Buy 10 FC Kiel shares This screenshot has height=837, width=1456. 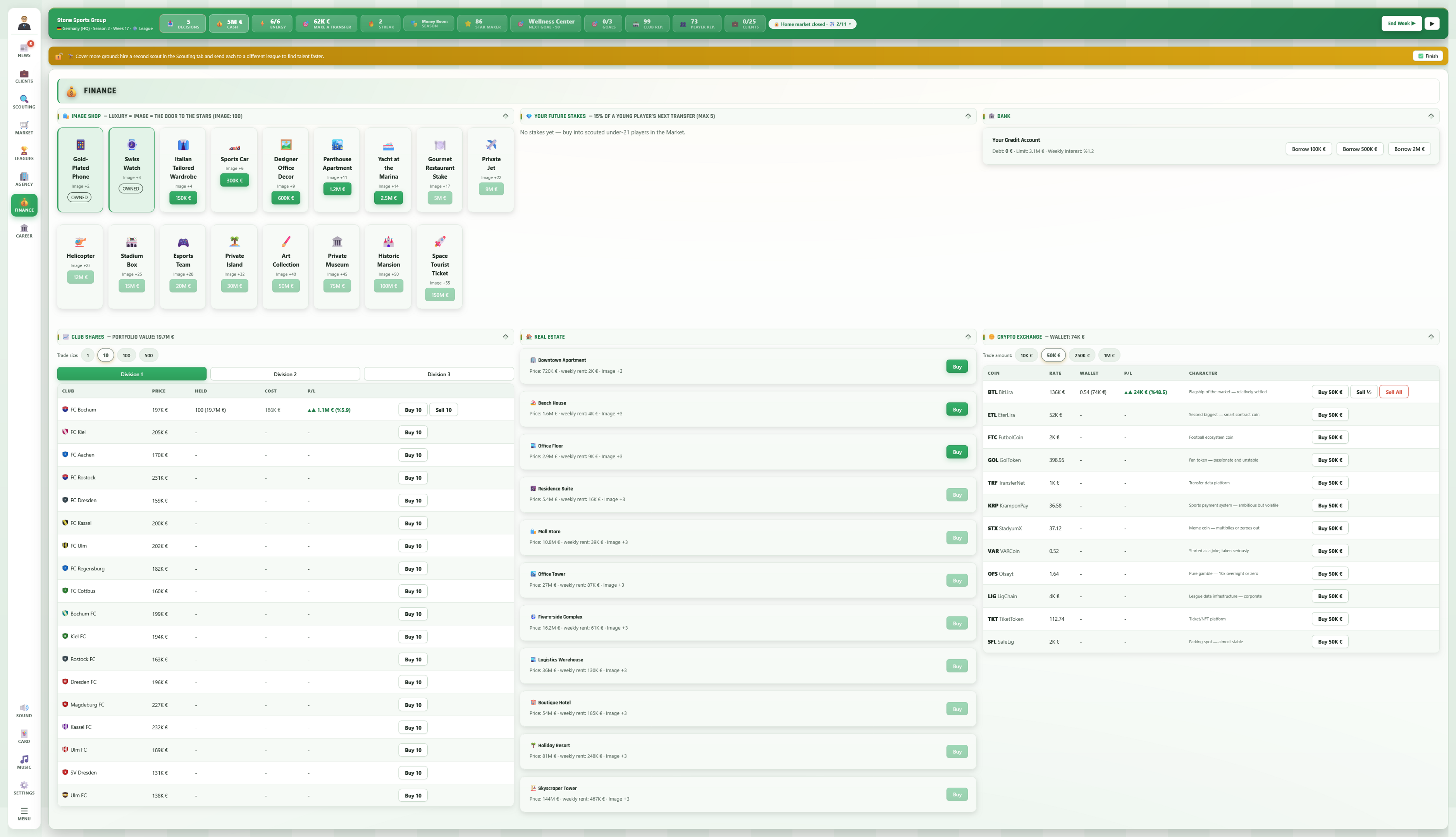[413, 432]
